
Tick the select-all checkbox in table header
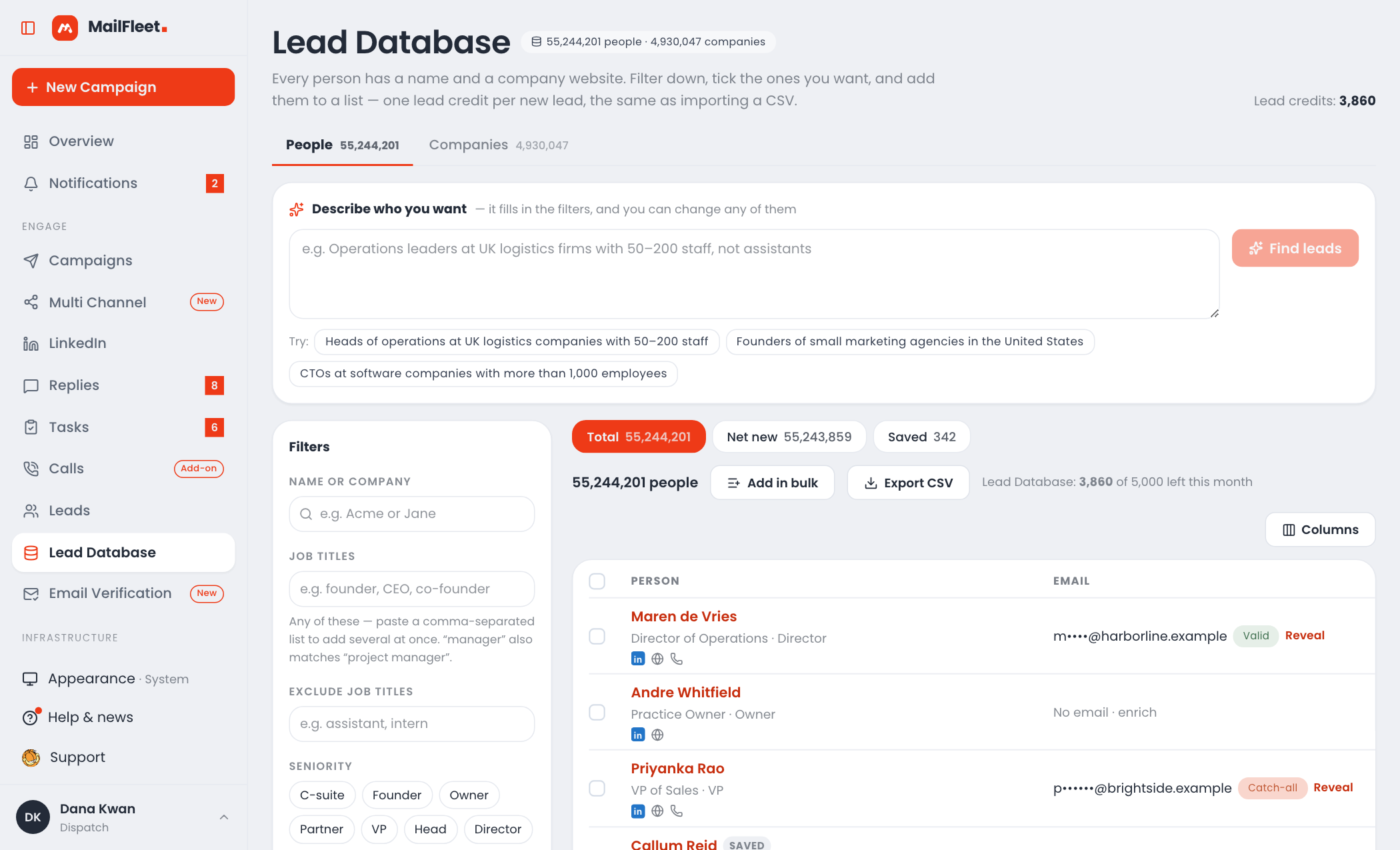pyautogui.click(x=597, y=581)
